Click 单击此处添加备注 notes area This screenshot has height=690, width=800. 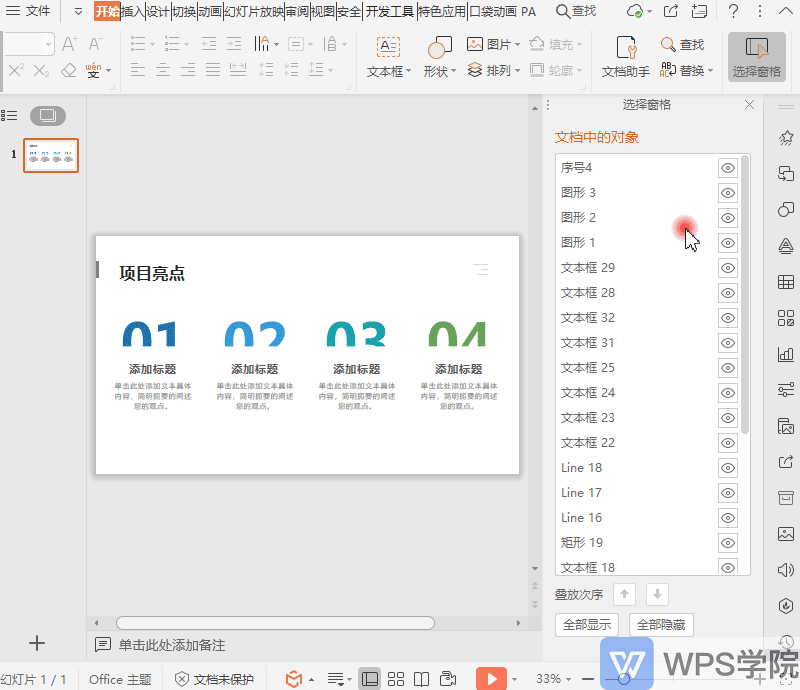[x=172, y=645]
